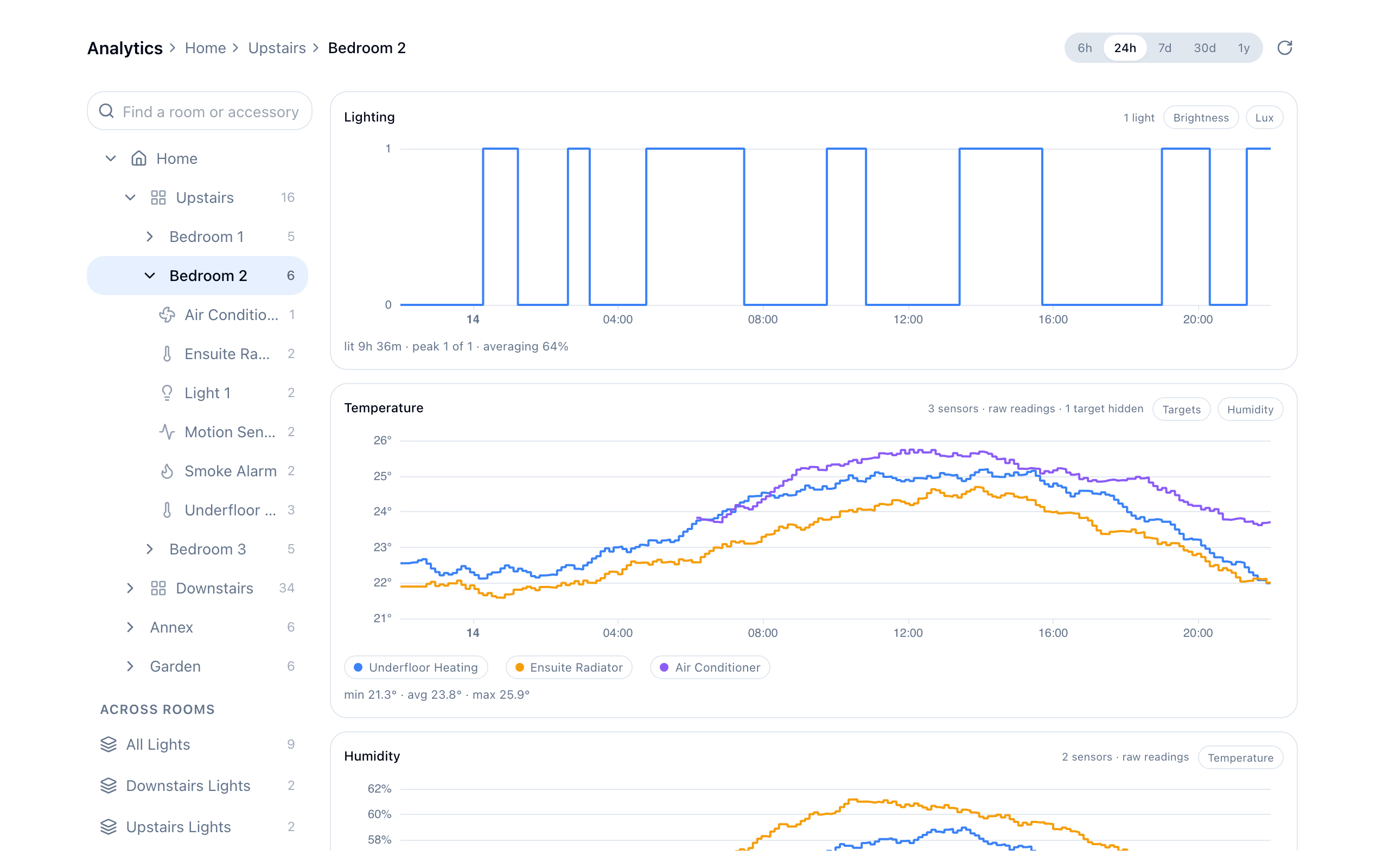
Task: Click the orange Ensuite Radiator color dot
Action: 519,667
